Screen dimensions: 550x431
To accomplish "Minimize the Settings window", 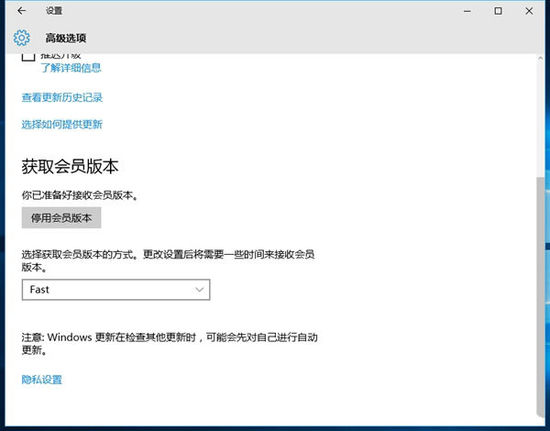I will [x=467, y=11].
